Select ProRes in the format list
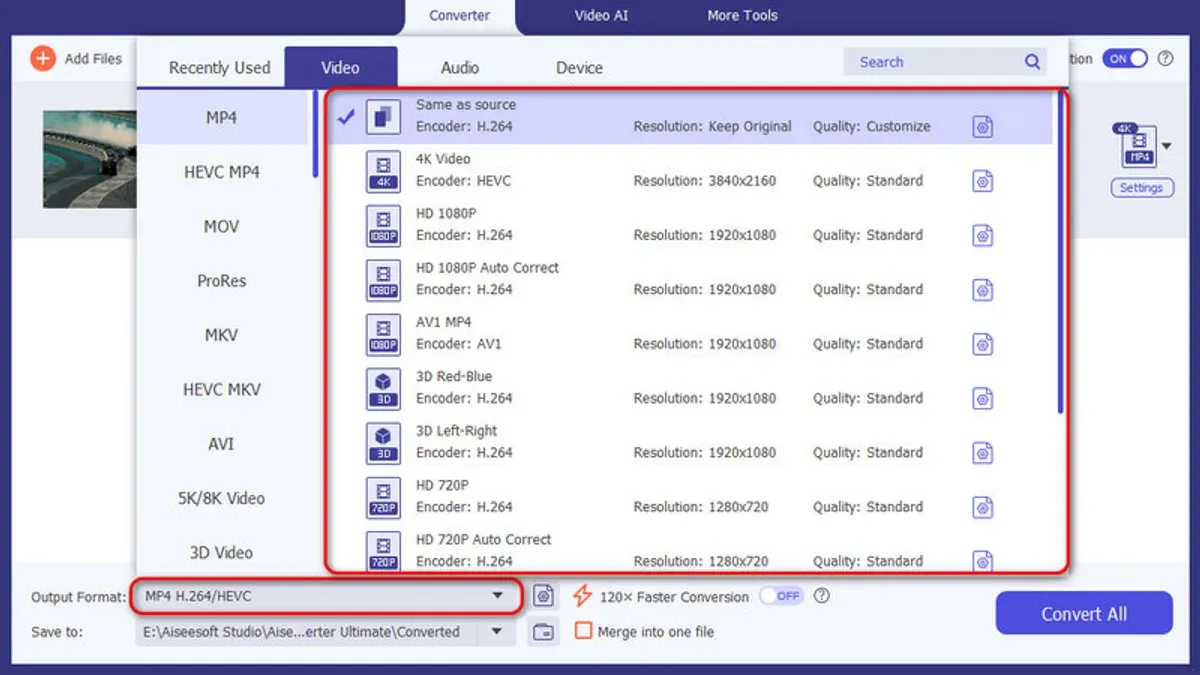This screenshot has height=675, width=1200. coord(222,280)
